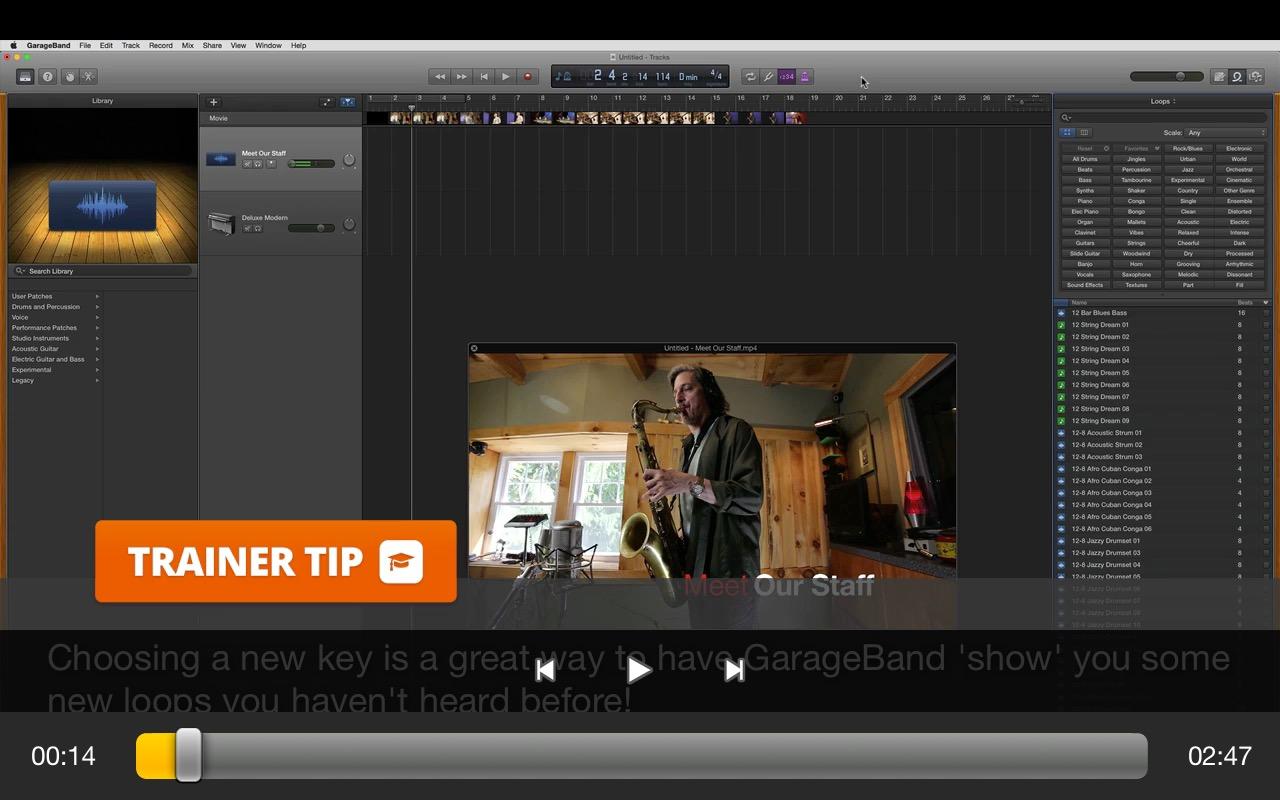Click the red Record button in transport
The image size is (1280, 800).
(x=528, y=76)
